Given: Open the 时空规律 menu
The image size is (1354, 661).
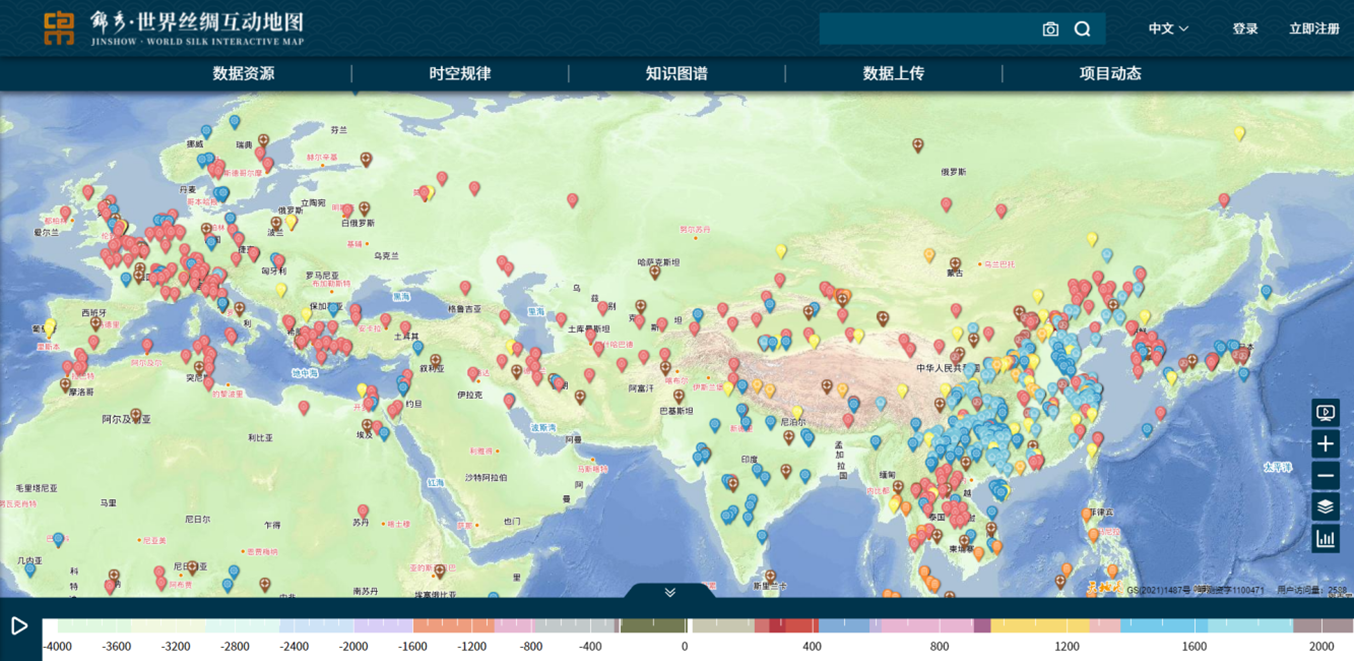Looking at the screenshot, I should [460, 73].
